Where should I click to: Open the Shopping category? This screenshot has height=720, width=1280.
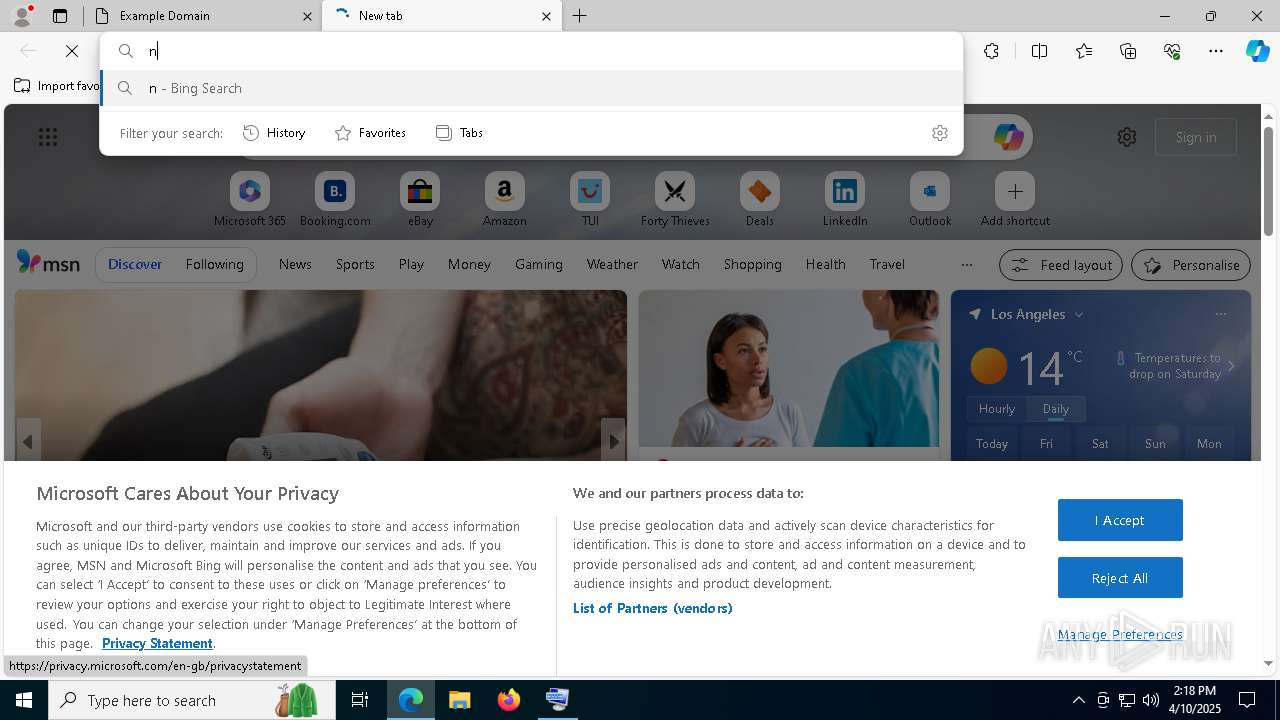point(752,264)
